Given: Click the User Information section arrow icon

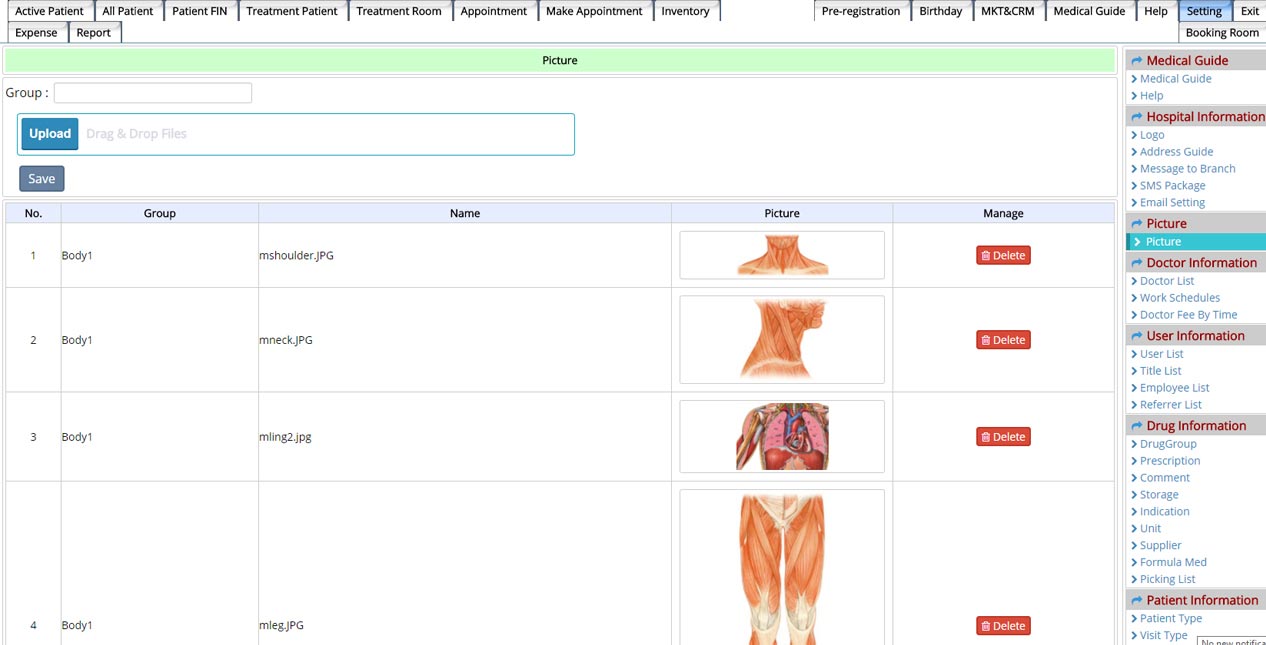Looking at the screenshot, I should click(x=1136, y=336).
